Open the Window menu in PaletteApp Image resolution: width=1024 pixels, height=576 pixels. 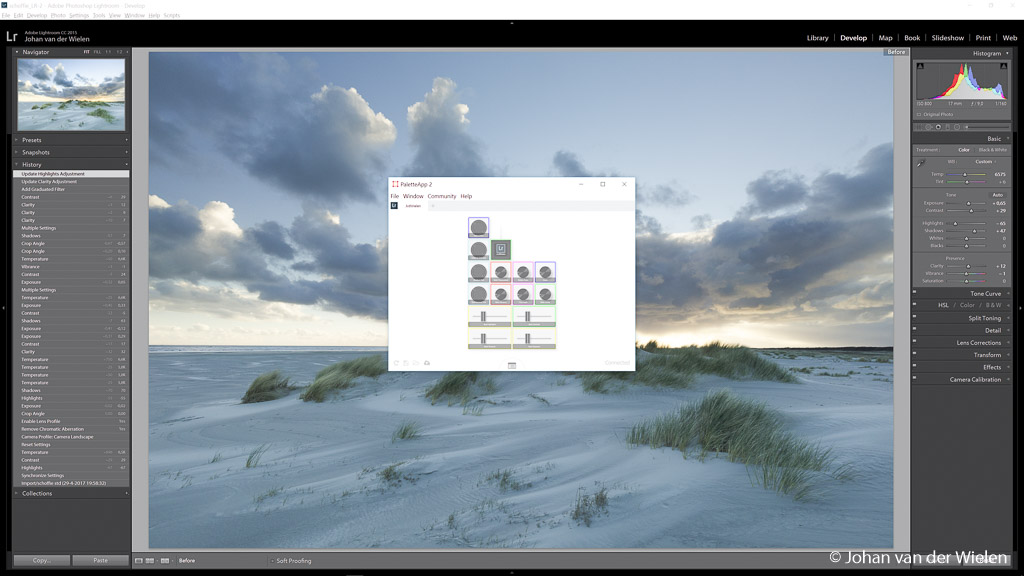413,196
